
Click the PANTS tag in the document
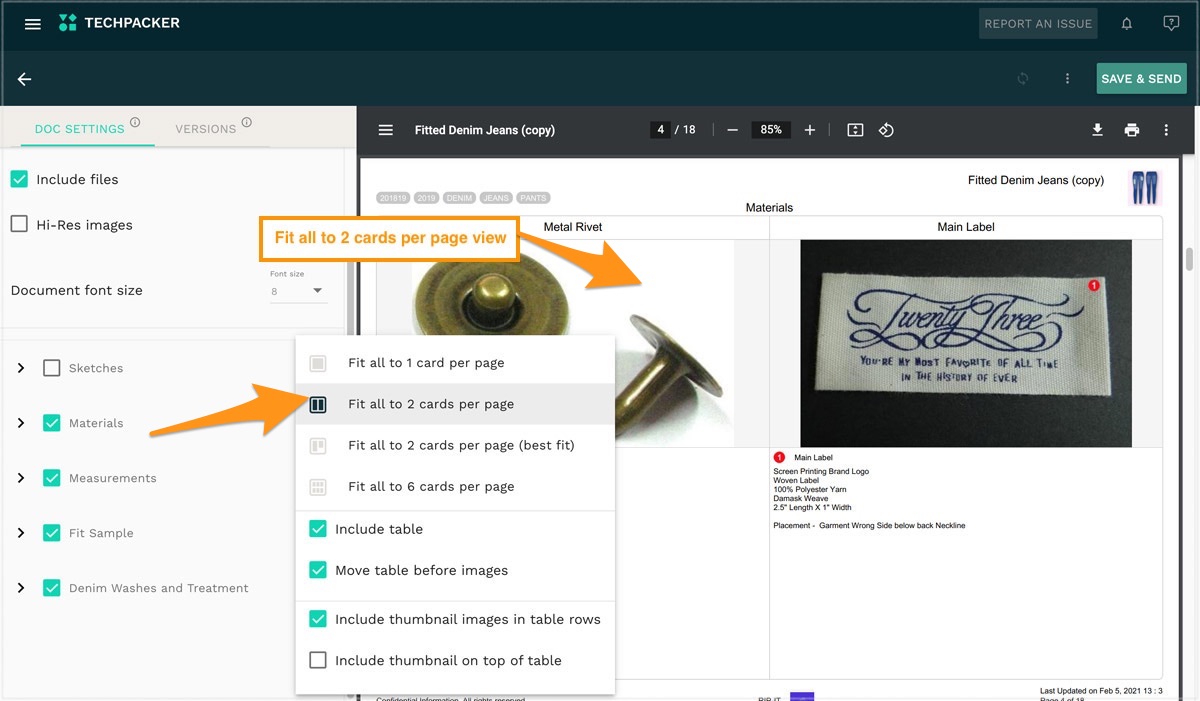pos(533,198)
